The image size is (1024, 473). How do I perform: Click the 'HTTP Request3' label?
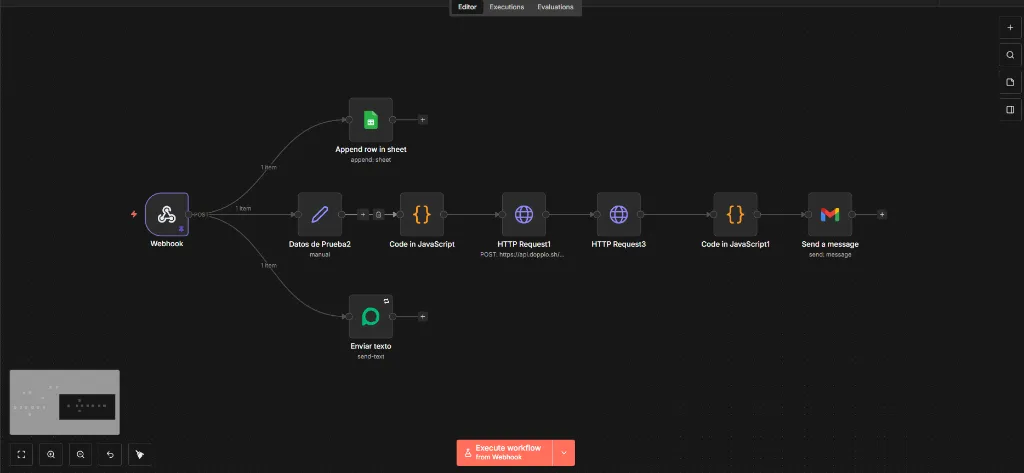618,244
